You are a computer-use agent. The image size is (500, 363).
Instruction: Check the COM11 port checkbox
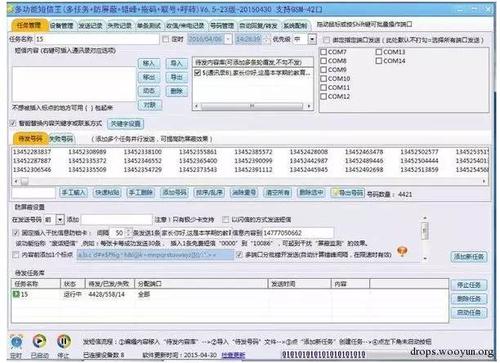click(x=323, y=87)
